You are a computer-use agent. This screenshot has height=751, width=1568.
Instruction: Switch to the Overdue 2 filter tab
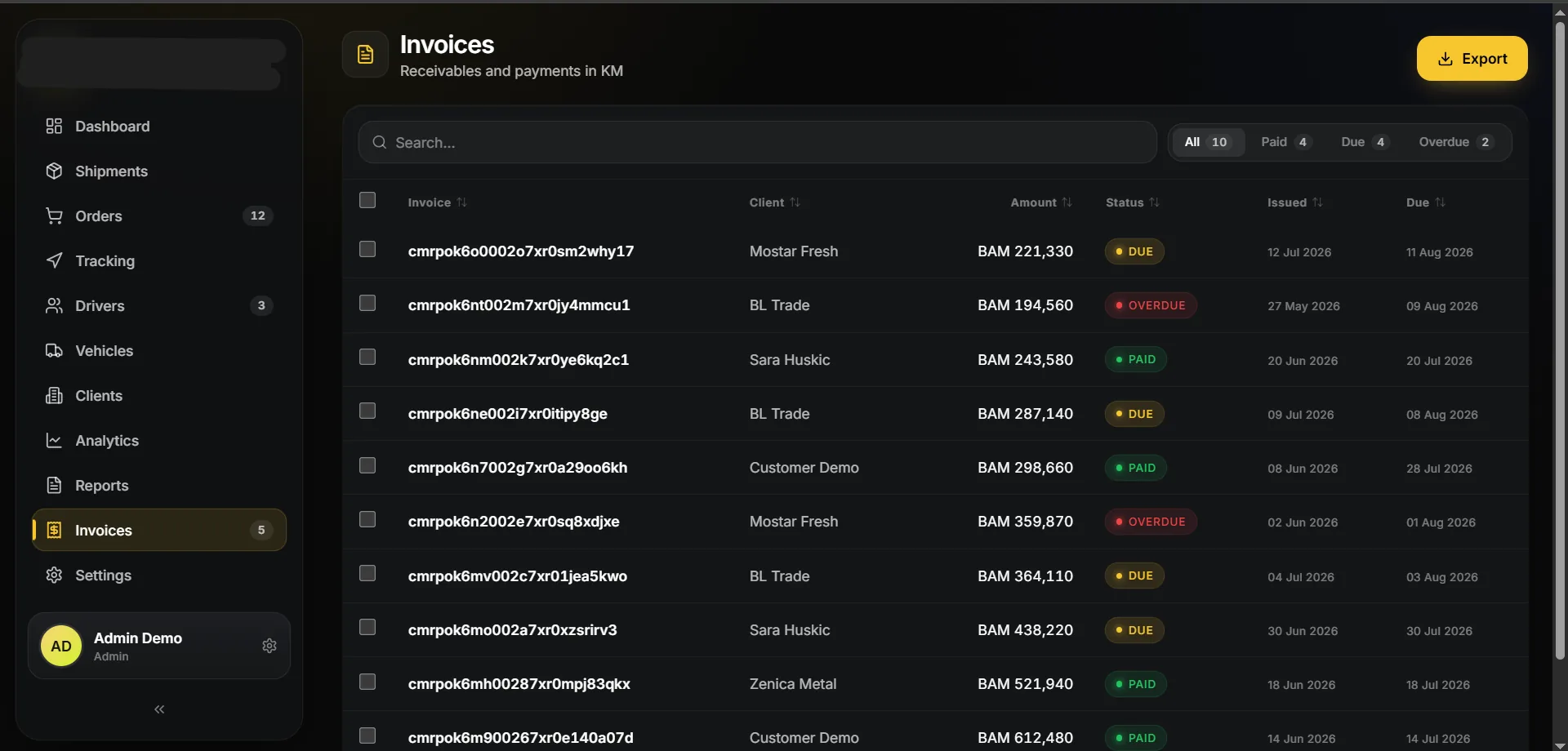[x=1456, y=142]
